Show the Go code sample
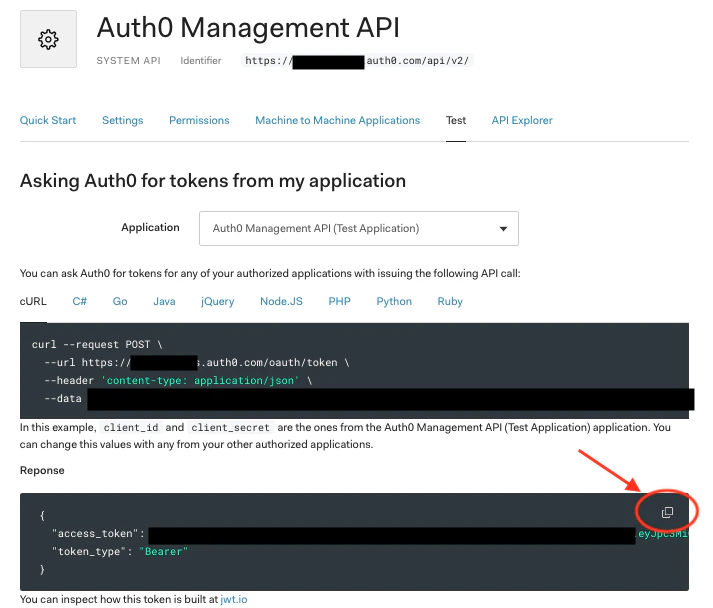Image resolution: width=713 pixels, height=608 pixels. pyautogui.click(x=120, y=301)
